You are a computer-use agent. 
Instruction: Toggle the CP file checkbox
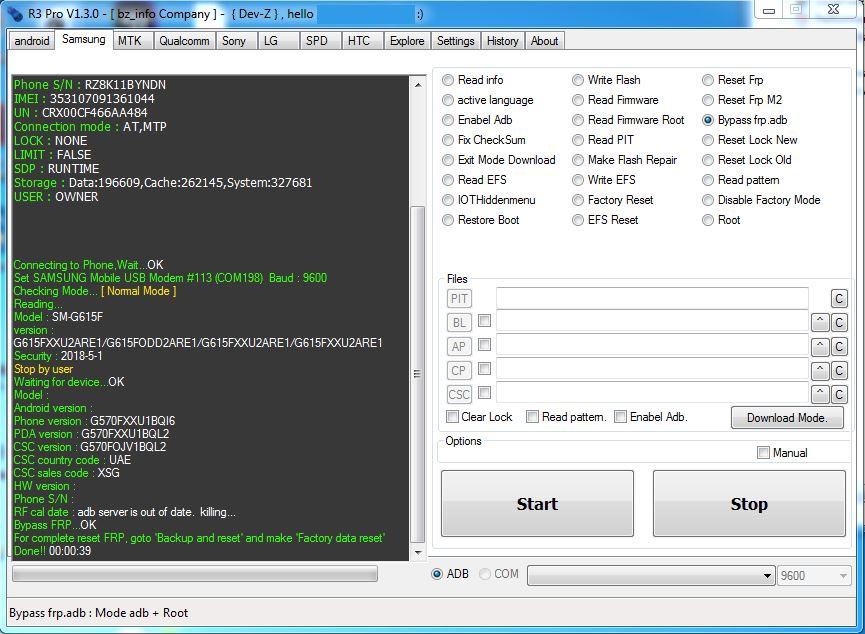(484, 368)
